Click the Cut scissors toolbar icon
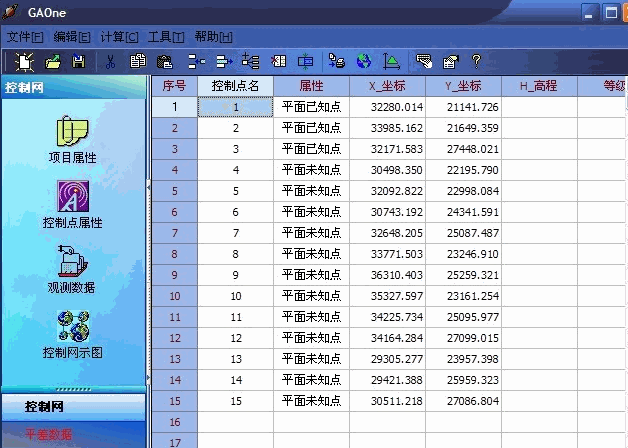The image size is (628, 448). click(110, 61)
